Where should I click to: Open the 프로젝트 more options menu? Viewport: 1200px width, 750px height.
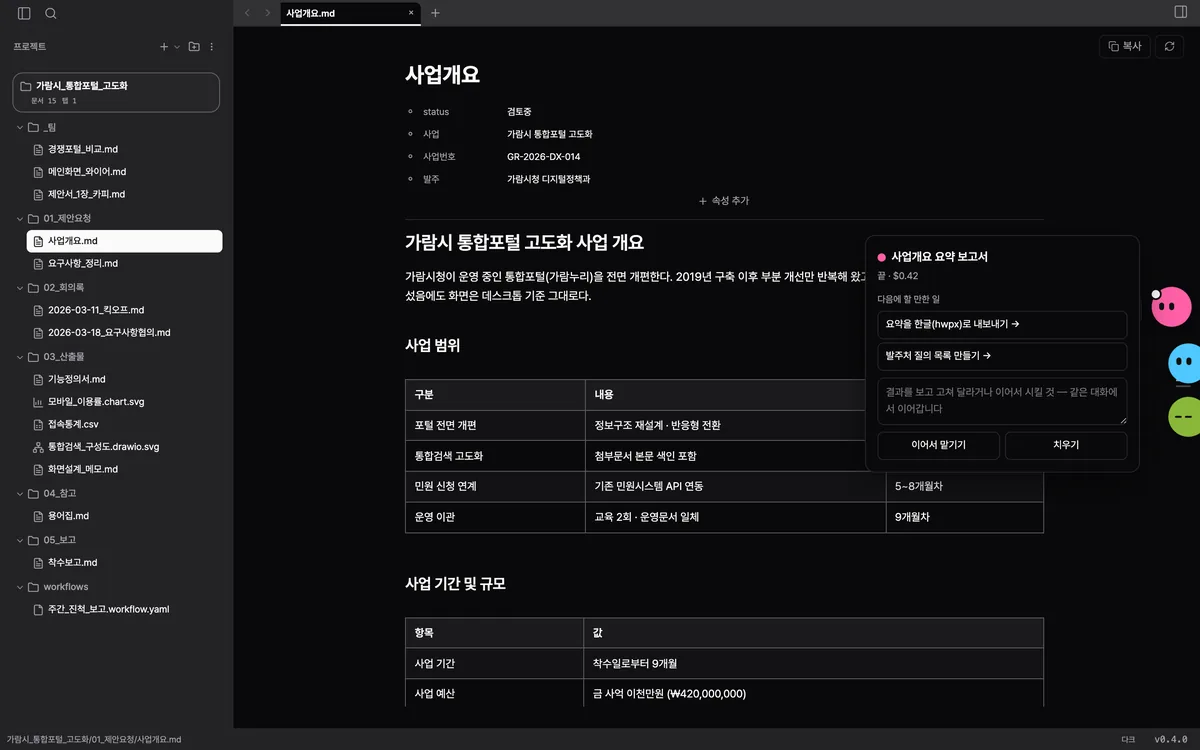(x=211, y=47)
